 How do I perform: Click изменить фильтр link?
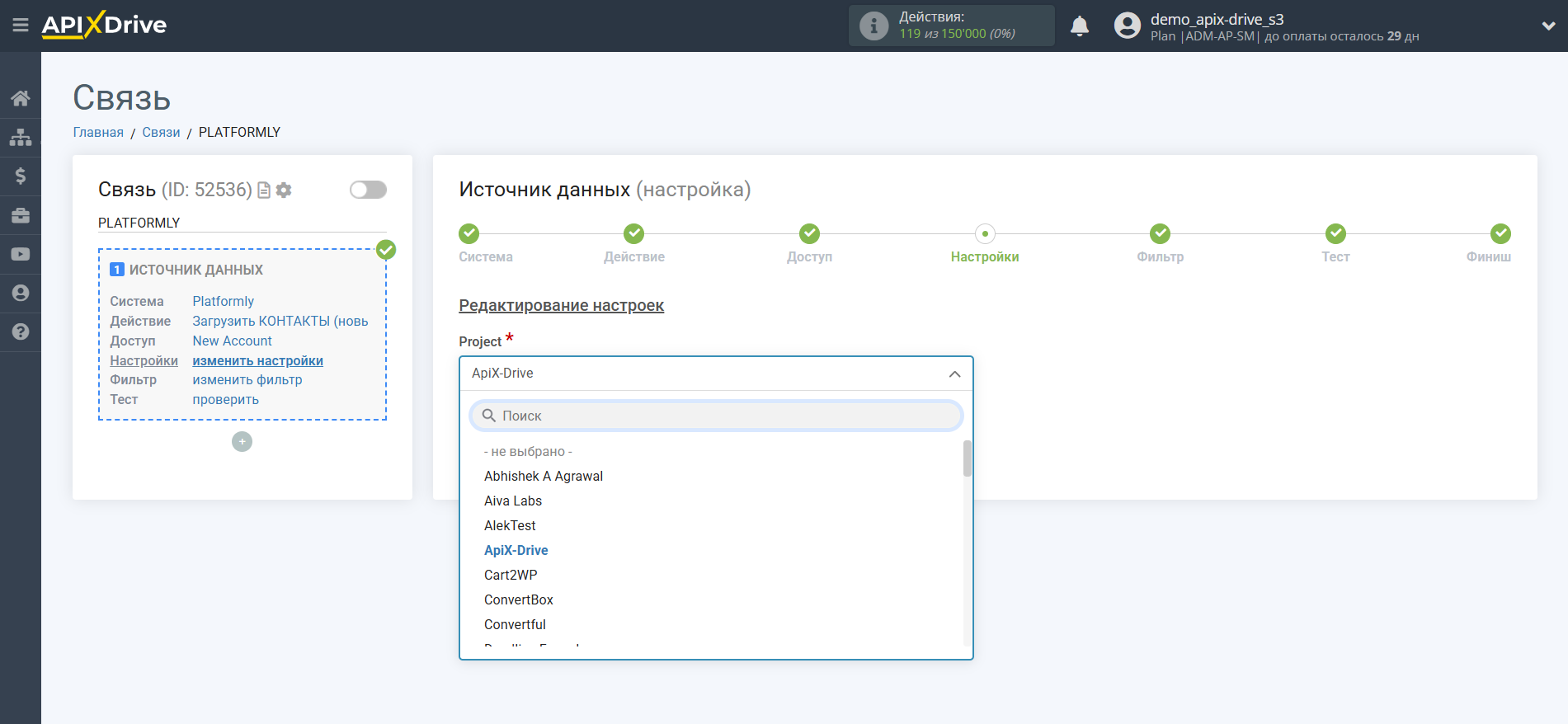tap(247, 379)
